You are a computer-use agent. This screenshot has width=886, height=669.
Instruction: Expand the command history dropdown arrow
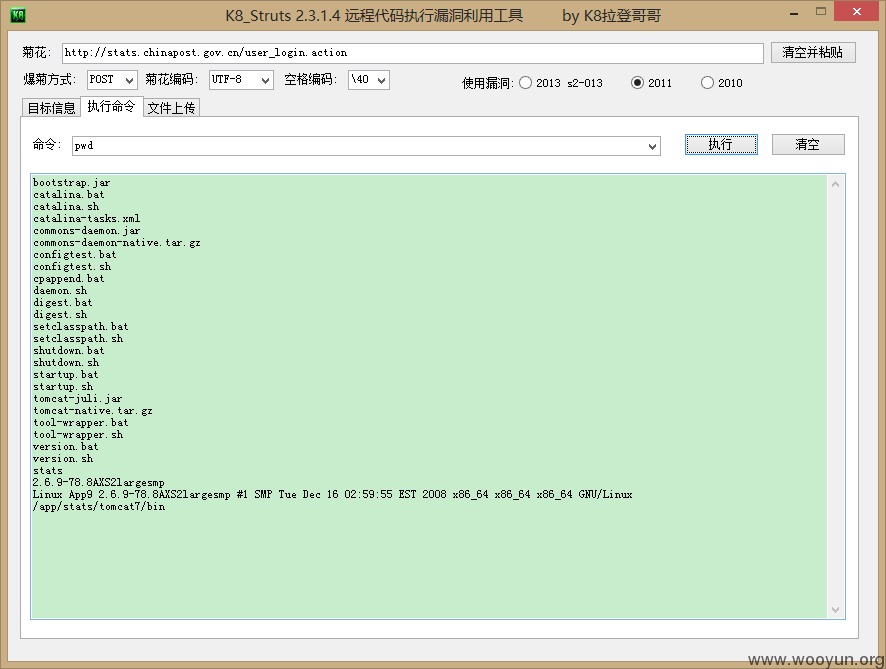(x=653, y=146)
